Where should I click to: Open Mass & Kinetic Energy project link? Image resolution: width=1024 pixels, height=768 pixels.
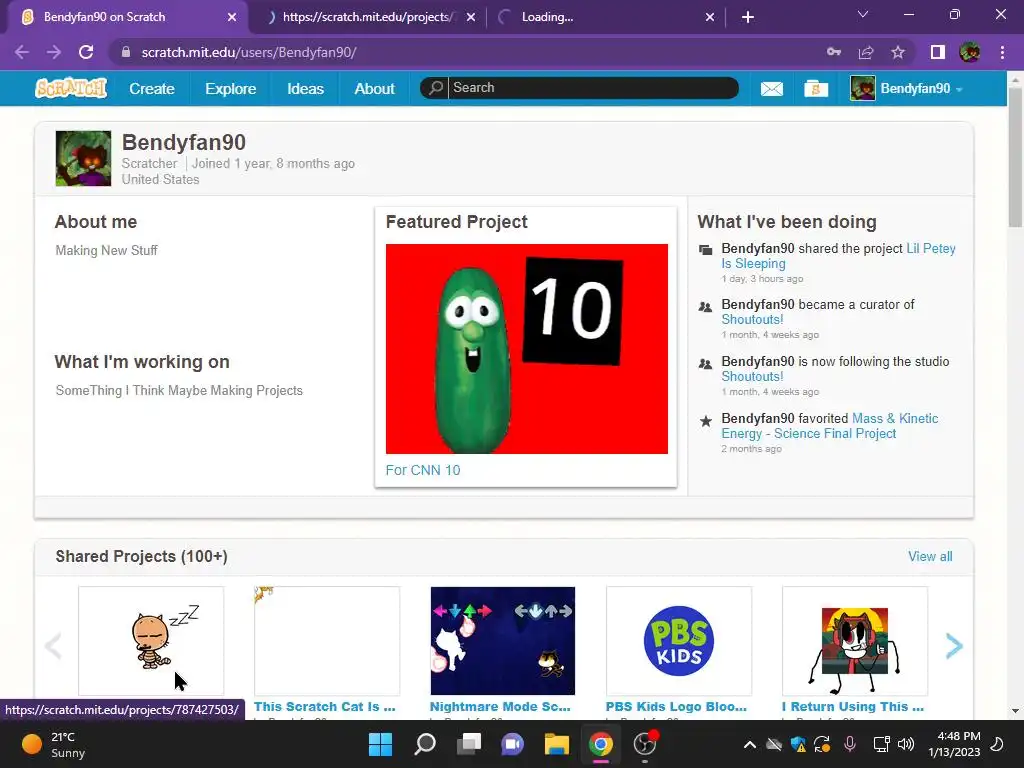tap(829, 426)
